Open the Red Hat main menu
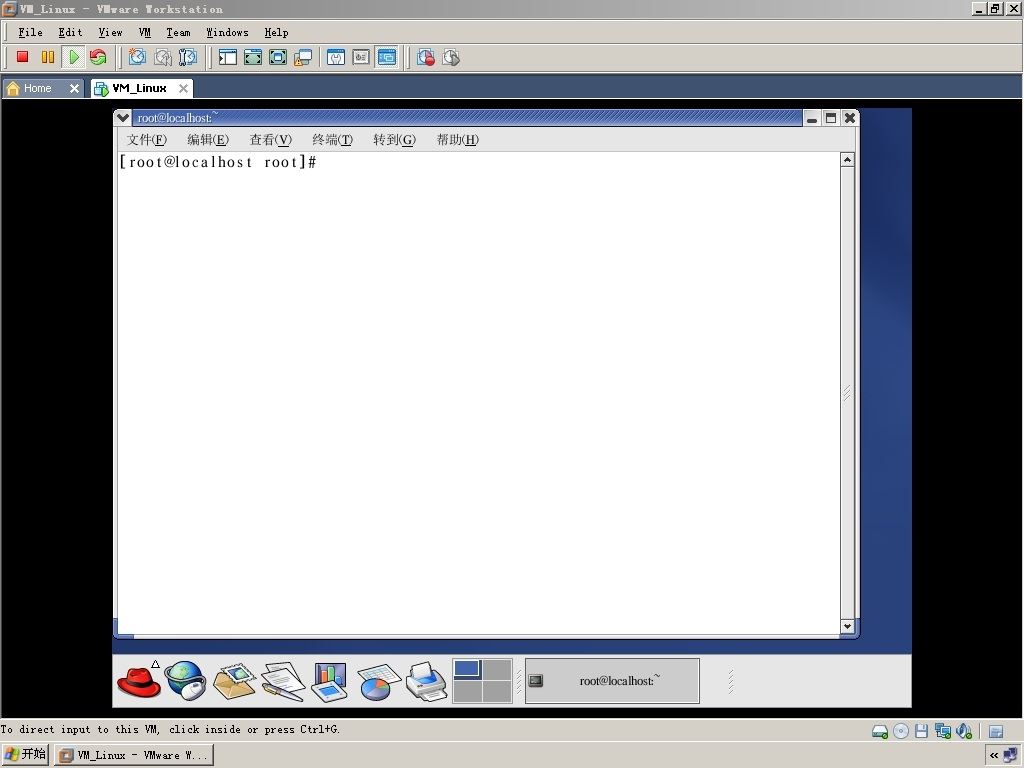 [138, 680]
